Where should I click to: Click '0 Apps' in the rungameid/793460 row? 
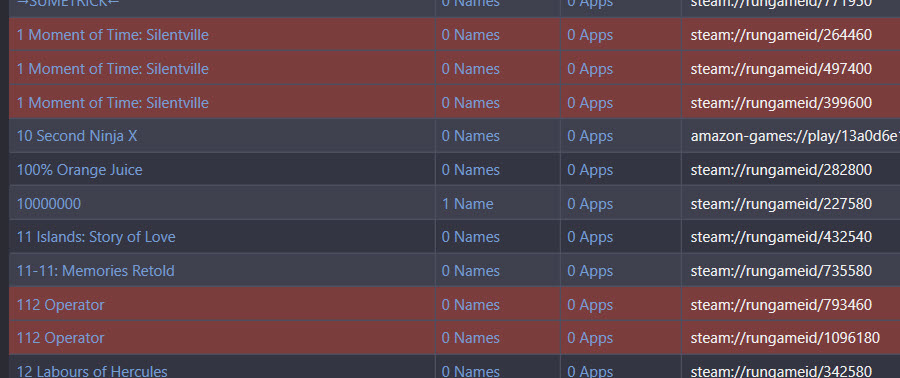[590, 305]
